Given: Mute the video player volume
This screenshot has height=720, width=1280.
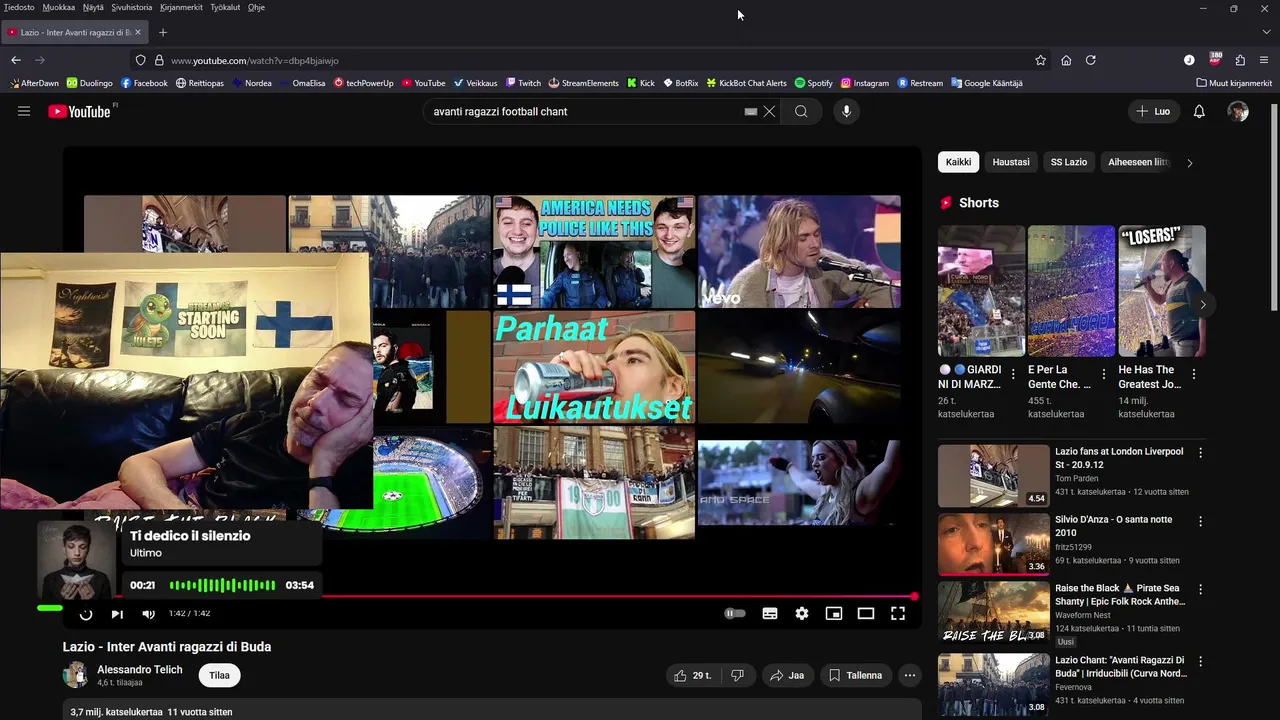Looking at the screenshot, I should click(148, 614).
